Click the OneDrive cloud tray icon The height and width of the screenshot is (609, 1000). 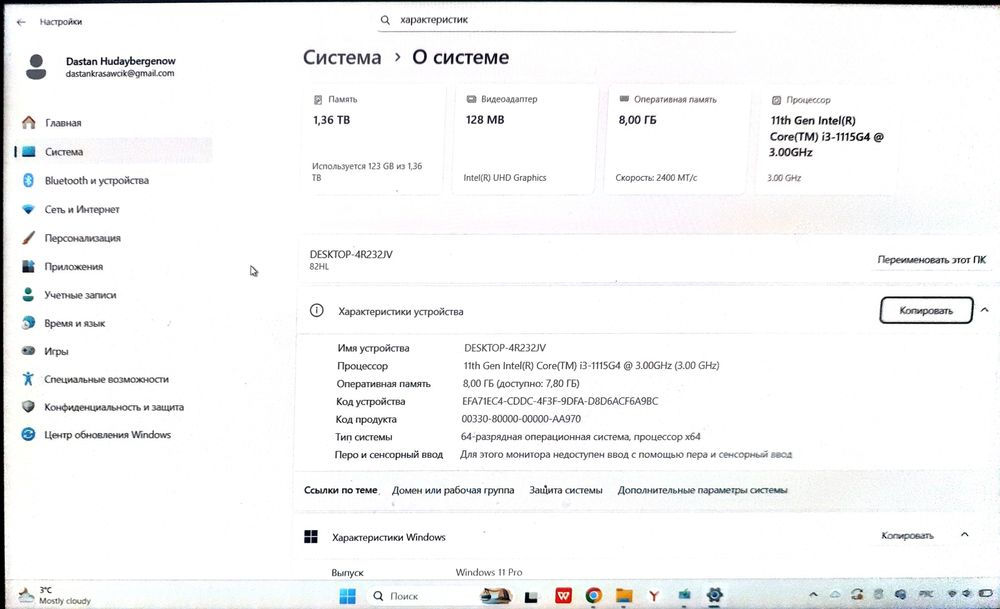pos(835,594)
